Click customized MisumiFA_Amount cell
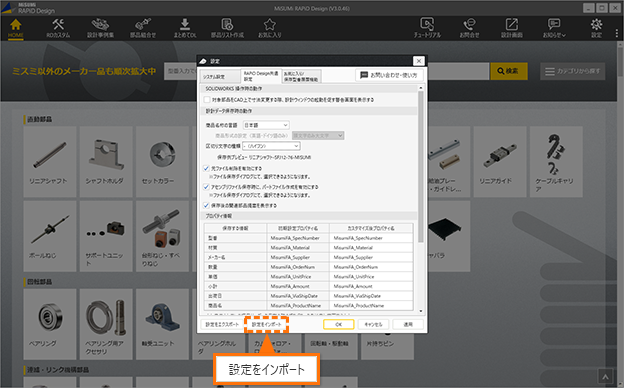Image resolution: width=624 pixels, height=388 pixels. click(x=371, y=286)
